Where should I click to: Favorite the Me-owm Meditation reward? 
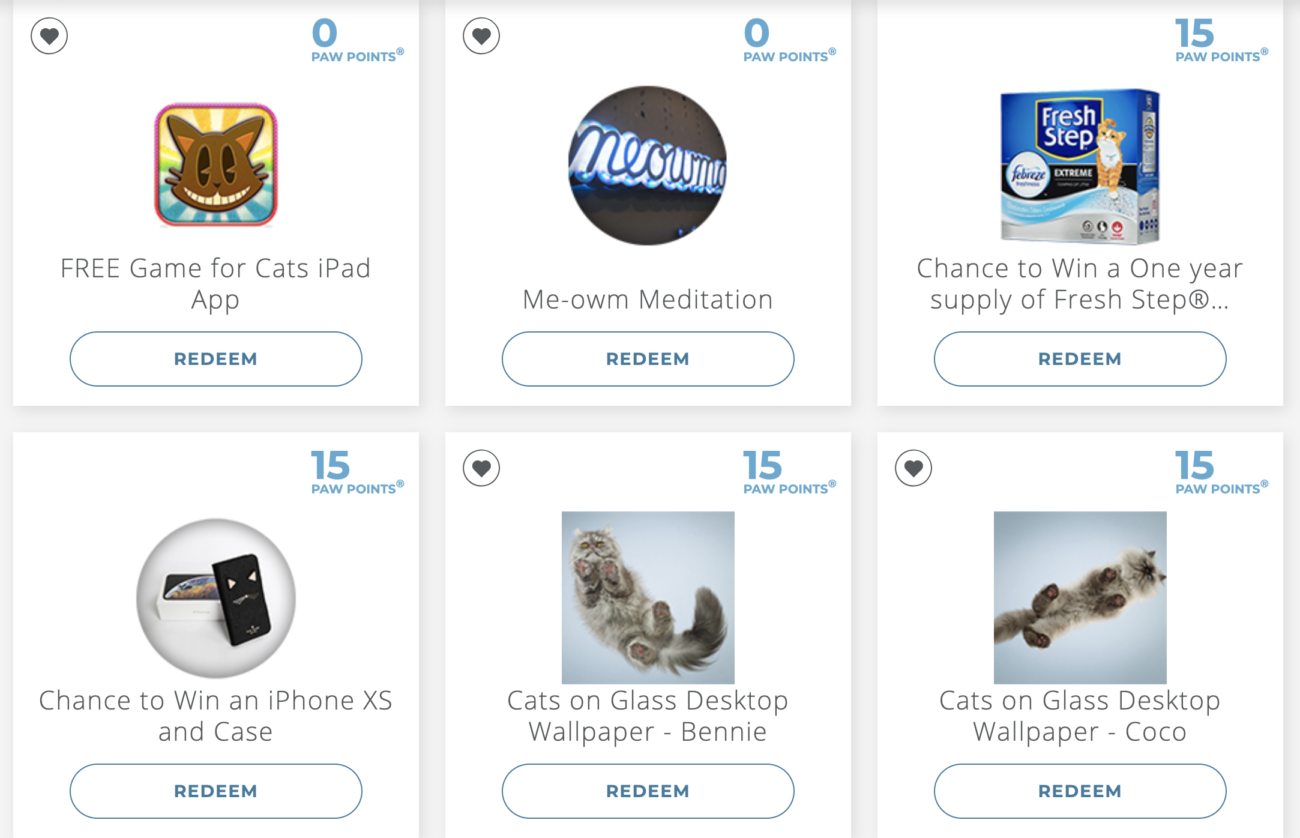click(481, 34)
